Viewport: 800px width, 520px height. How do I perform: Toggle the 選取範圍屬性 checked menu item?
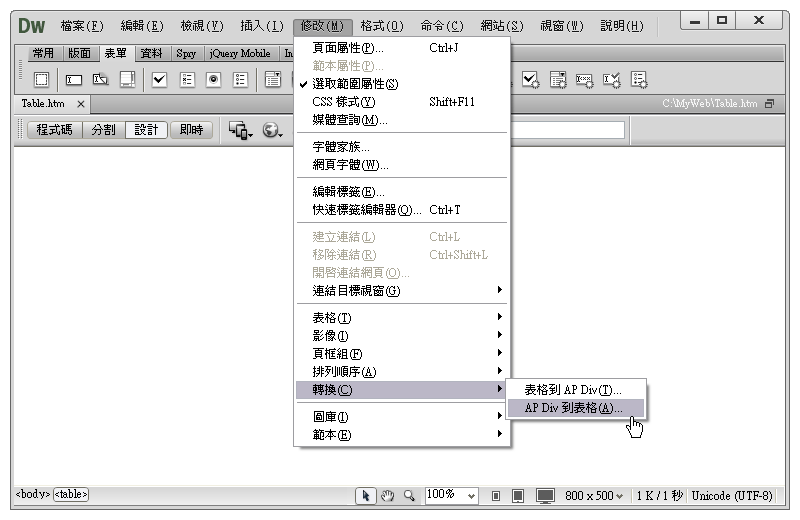coord(355,84)
